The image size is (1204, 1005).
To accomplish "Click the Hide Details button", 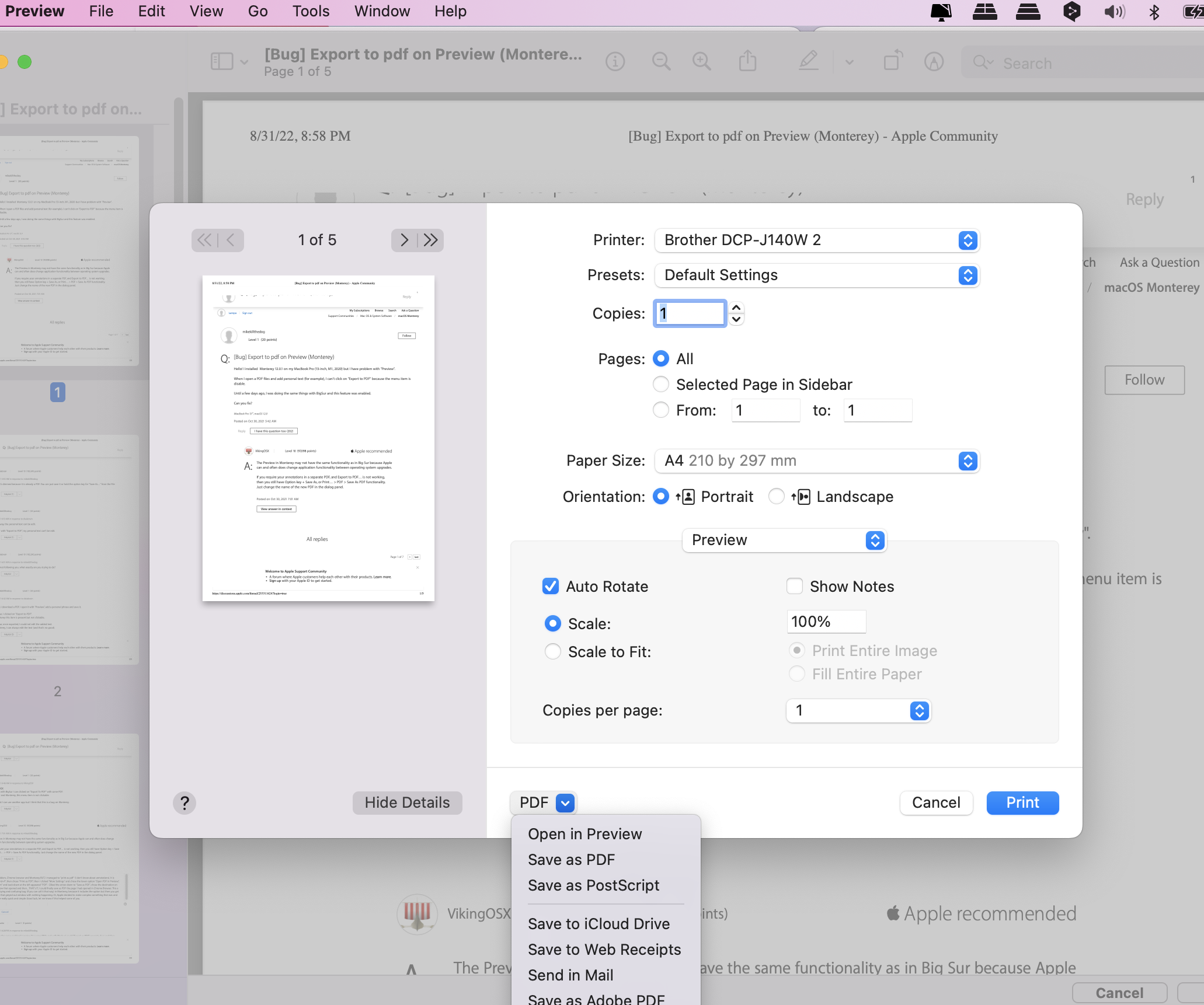I will click(x=407, y=803).
